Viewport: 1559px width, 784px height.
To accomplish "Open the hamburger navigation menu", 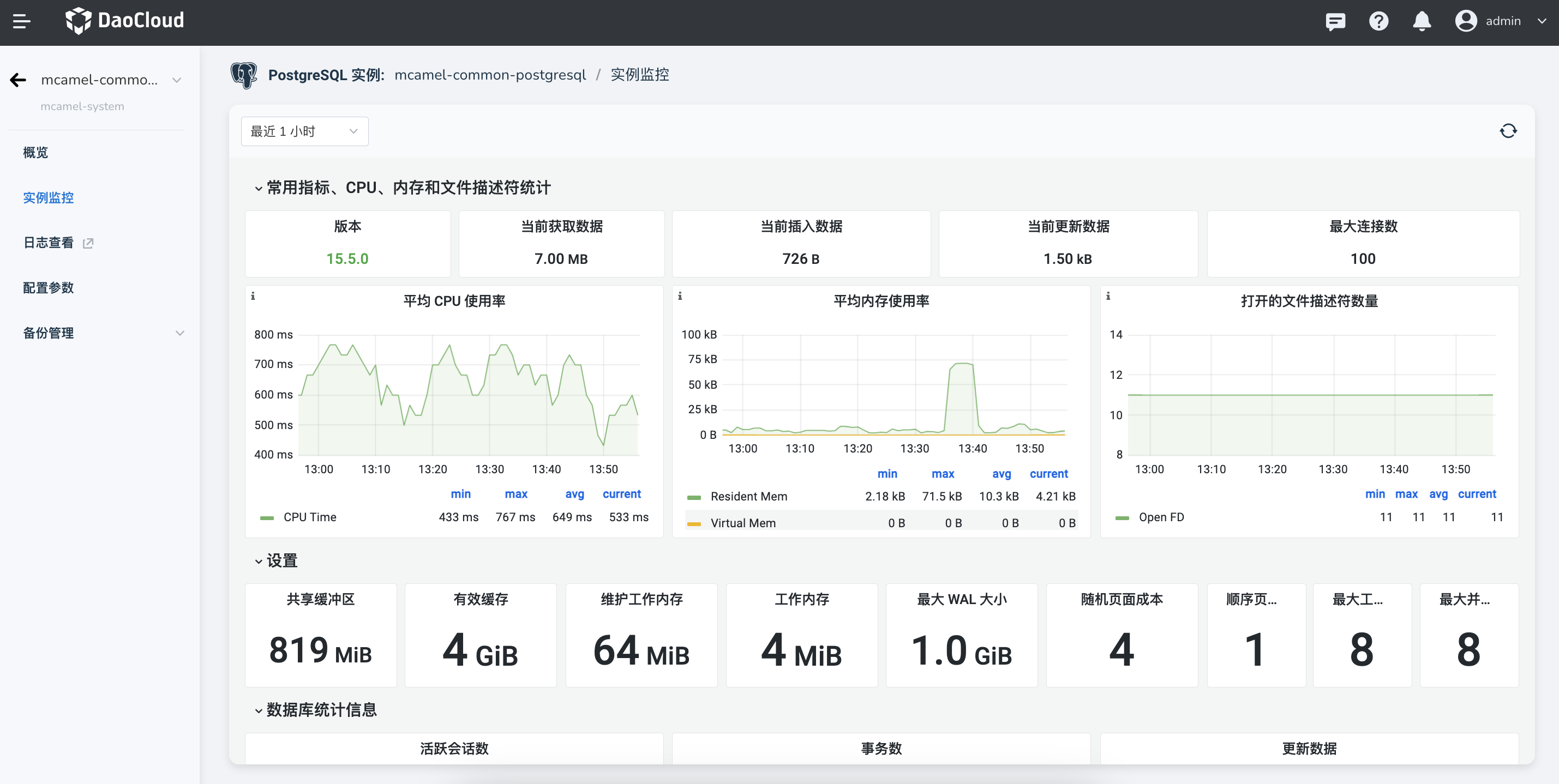I will tap(22, 22).
